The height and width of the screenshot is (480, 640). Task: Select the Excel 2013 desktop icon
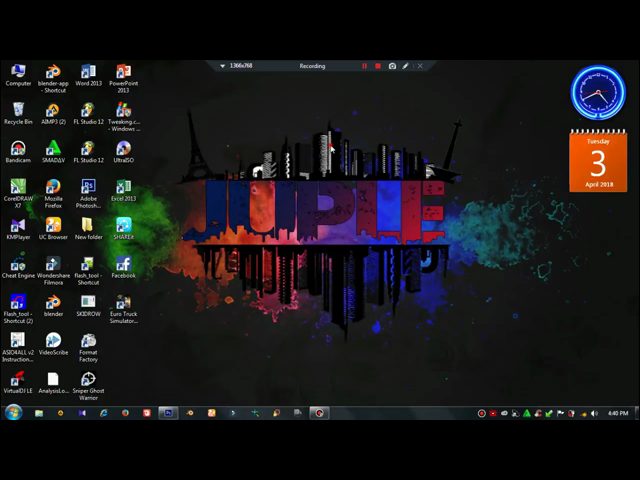pyautogui.click(x=123, y=191)
